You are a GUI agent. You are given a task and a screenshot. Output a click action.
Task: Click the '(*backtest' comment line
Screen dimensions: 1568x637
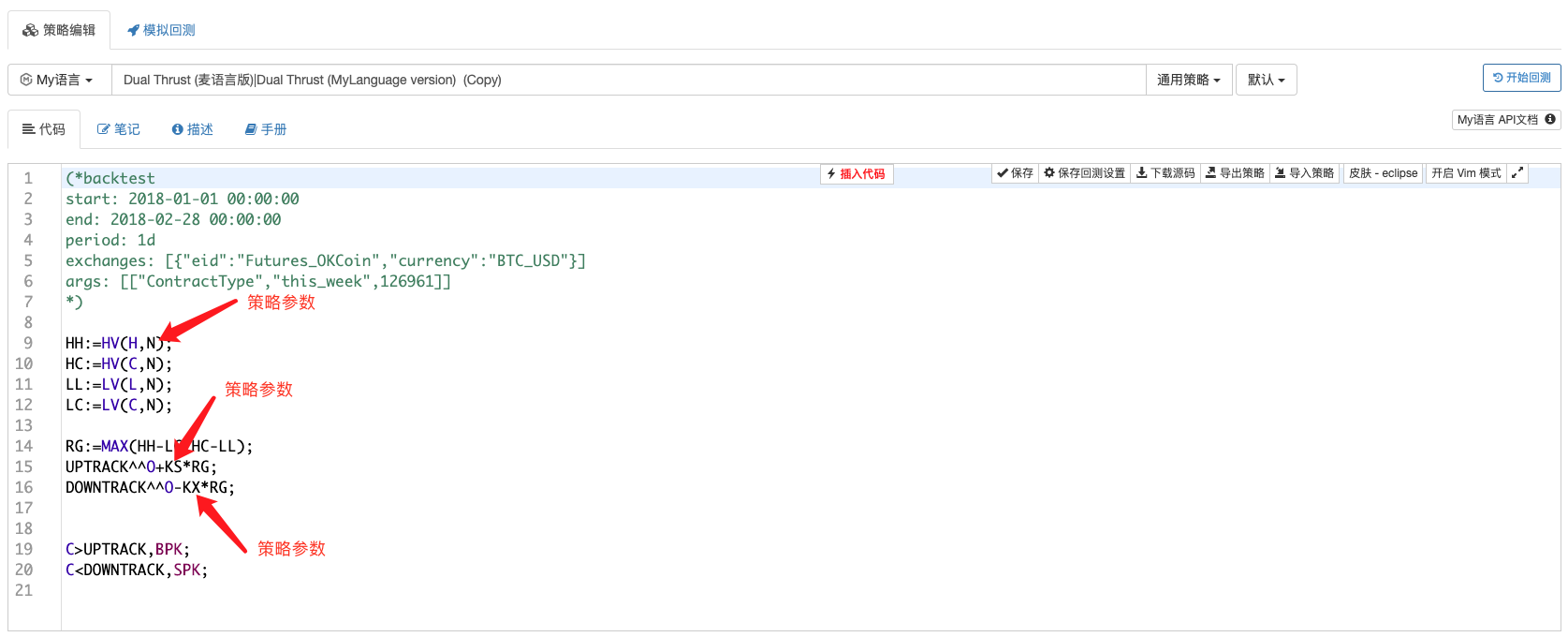(x=110, y=178)
